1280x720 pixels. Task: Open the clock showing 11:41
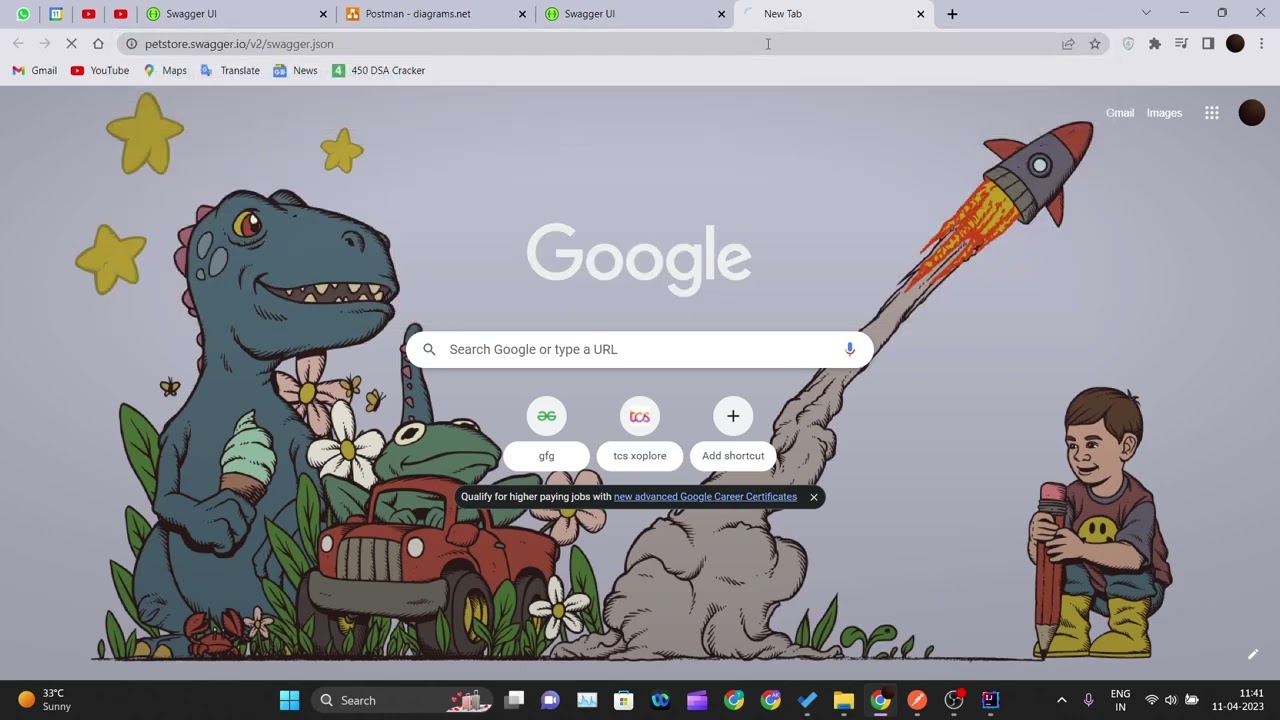coord(1238,700)
